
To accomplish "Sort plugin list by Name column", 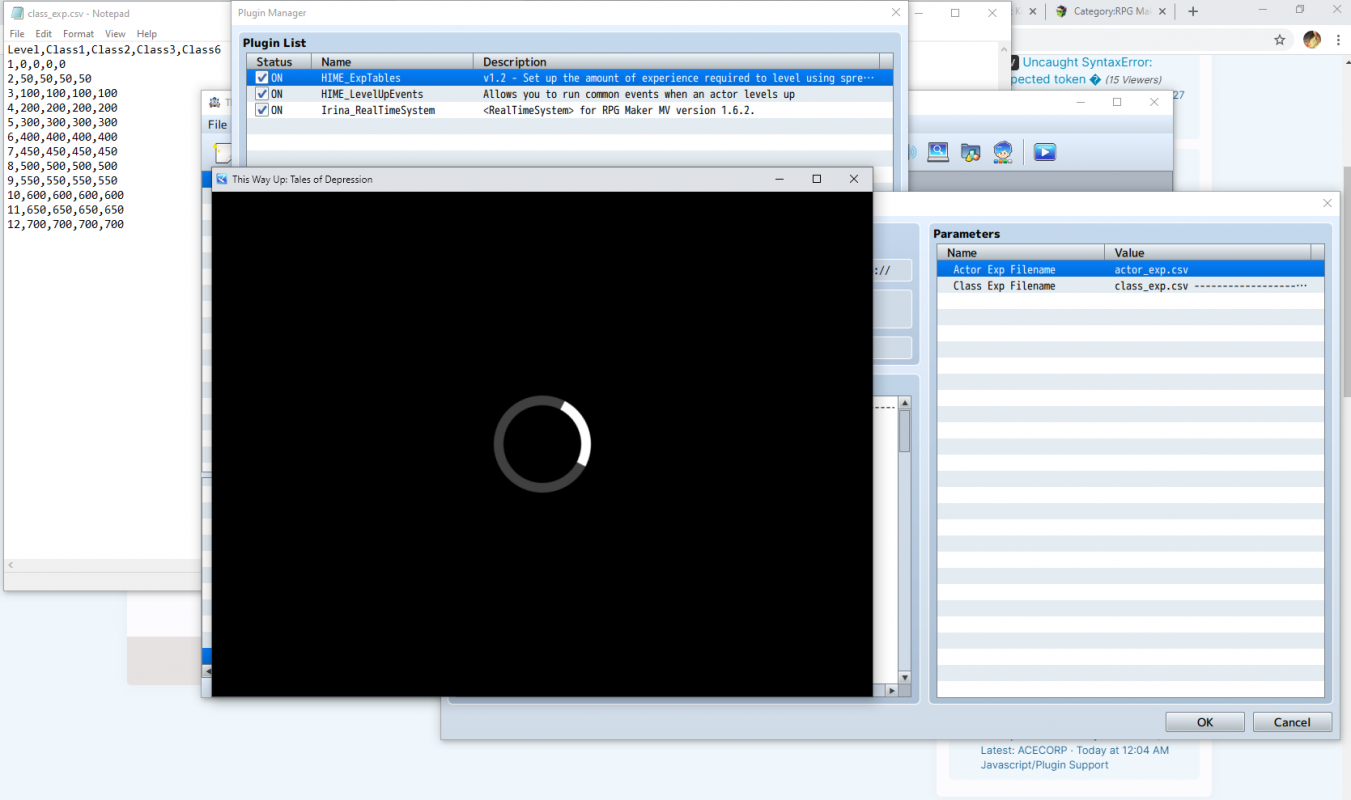I will tap(393, 62).
